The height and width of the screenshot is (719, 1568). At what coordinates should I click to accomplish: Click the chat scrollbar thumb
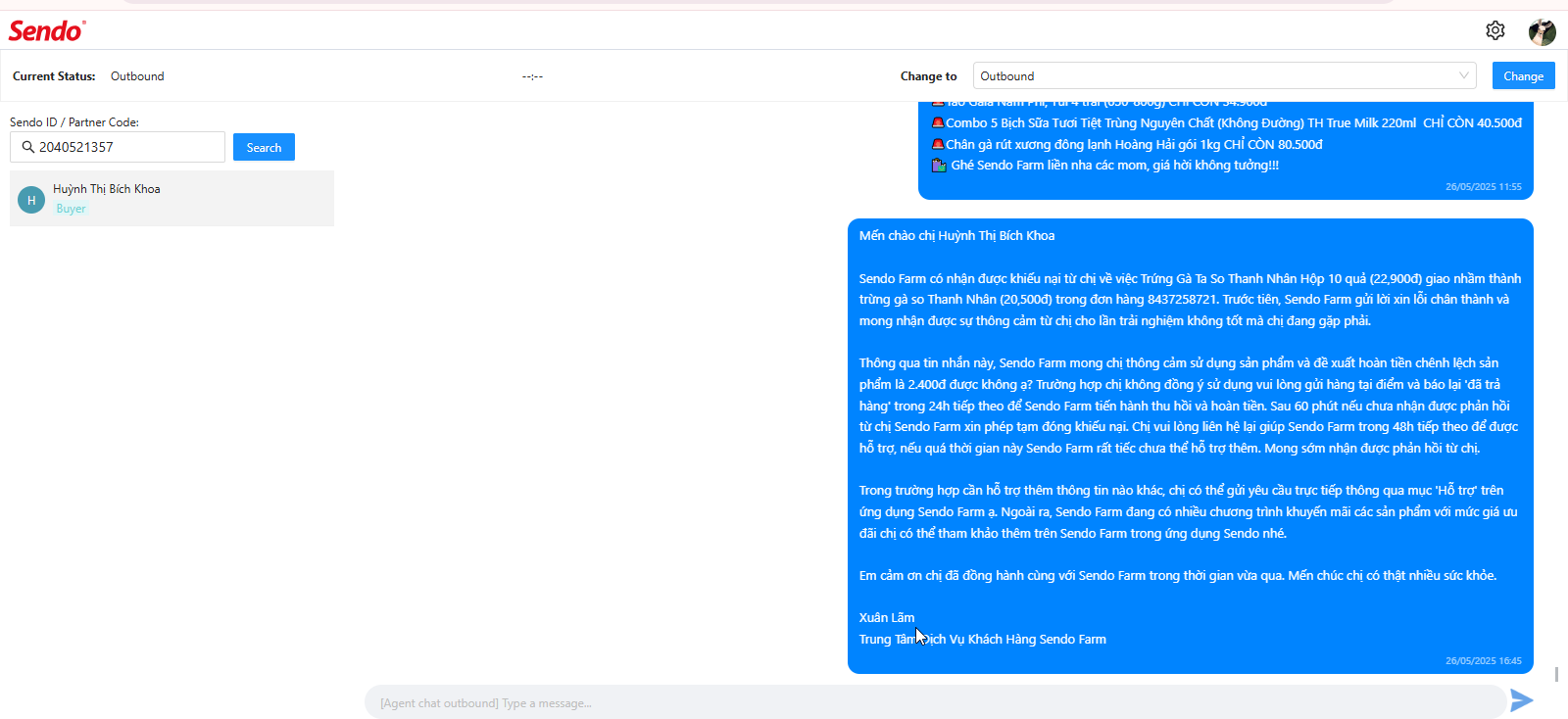(x=1556, y=675)
